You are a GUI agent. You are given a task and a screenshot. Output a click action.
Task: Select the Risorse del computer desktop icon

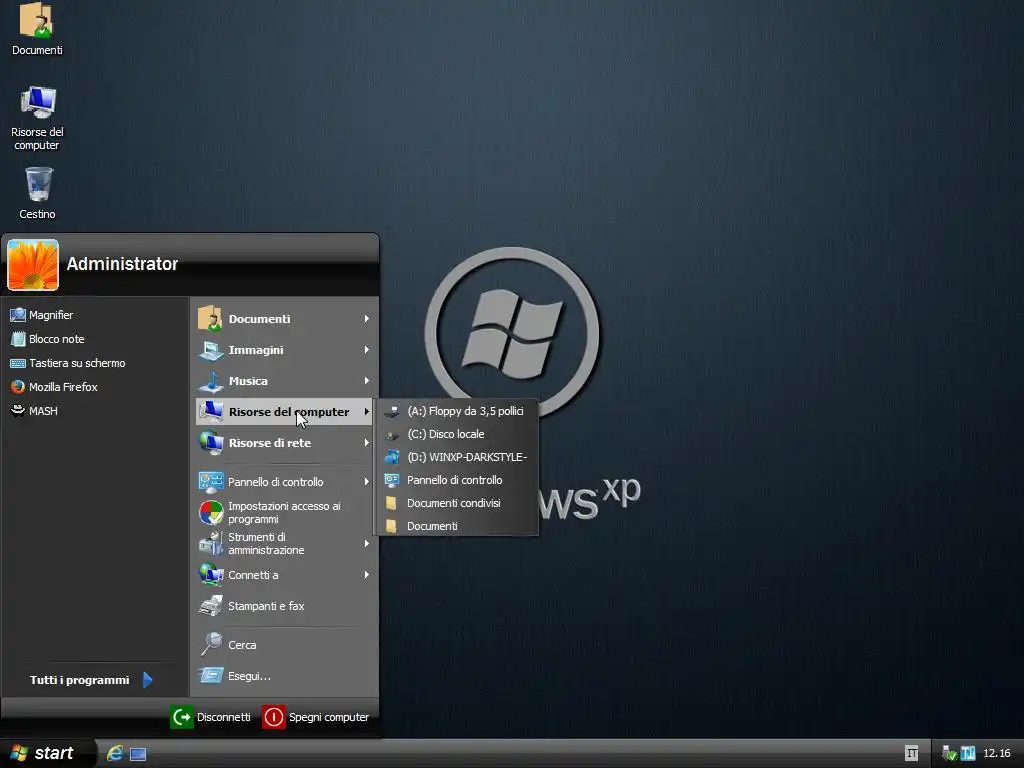click(x=37, y=118)
